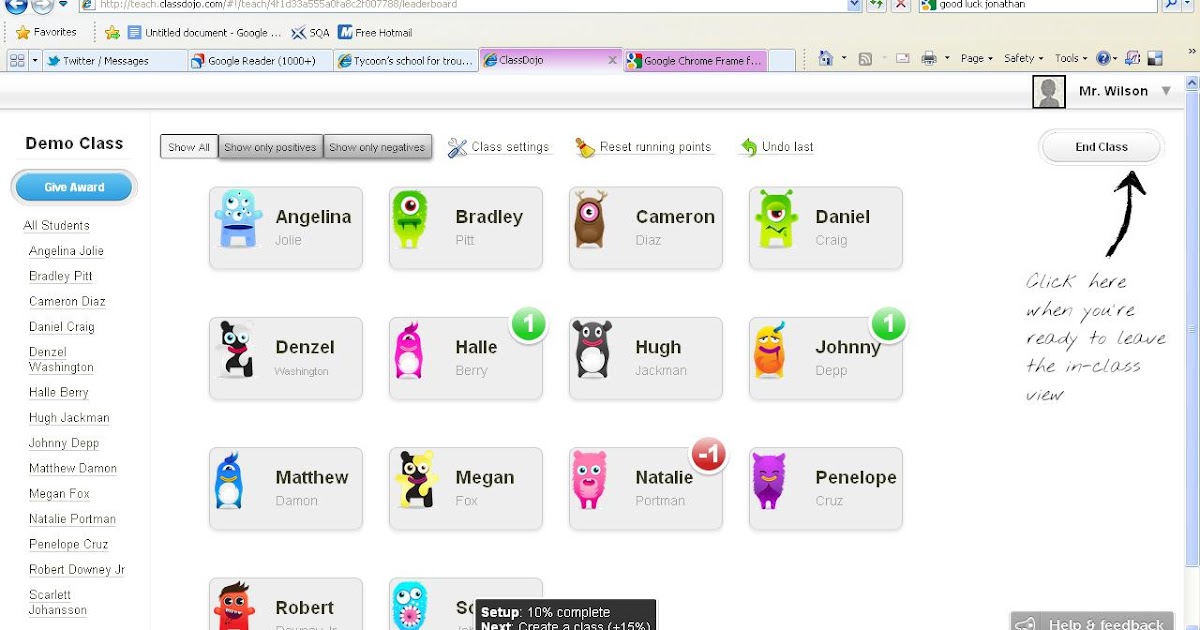Click the search magnifier icon
This screenshot has height=630, width=1200.
coord(1170,5)
